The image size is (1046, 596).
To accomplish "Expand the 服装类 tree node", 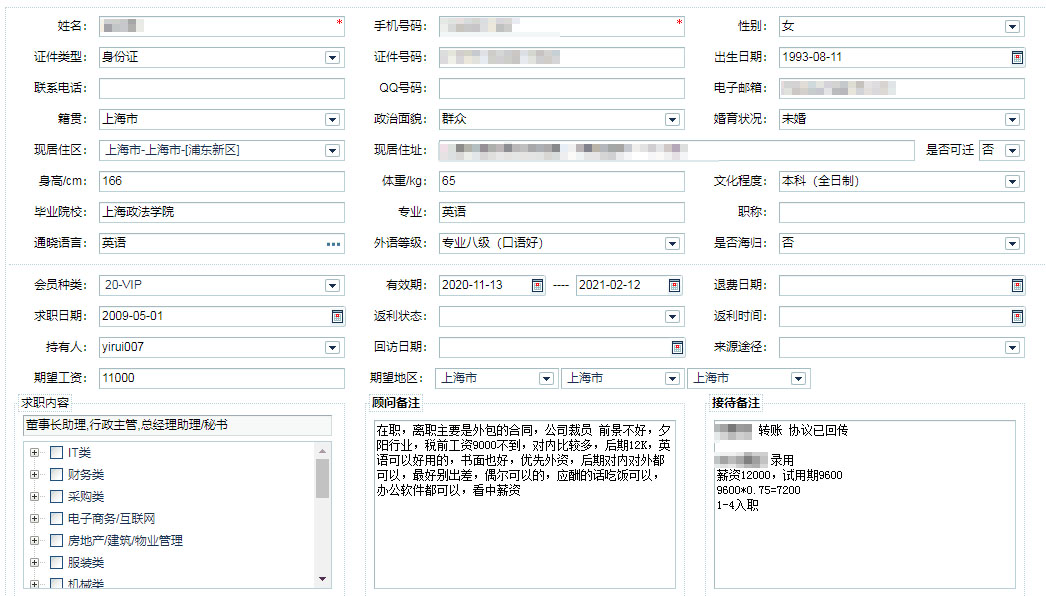I will tap(34, 563).
